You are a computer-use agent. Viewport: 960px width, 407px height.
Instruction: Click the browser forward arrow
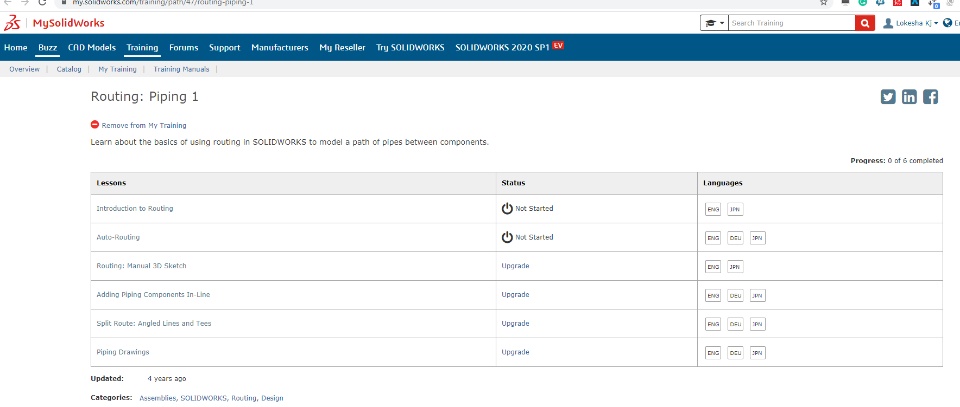[x=25, y=2]
